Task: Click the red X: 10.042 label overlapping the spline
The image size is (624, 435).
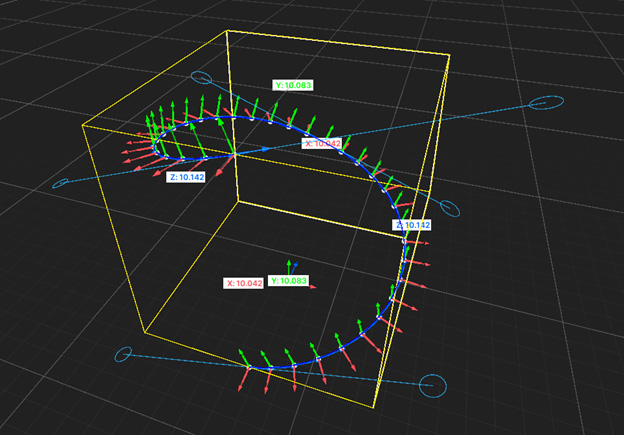Action: click(x=322, y=143)
